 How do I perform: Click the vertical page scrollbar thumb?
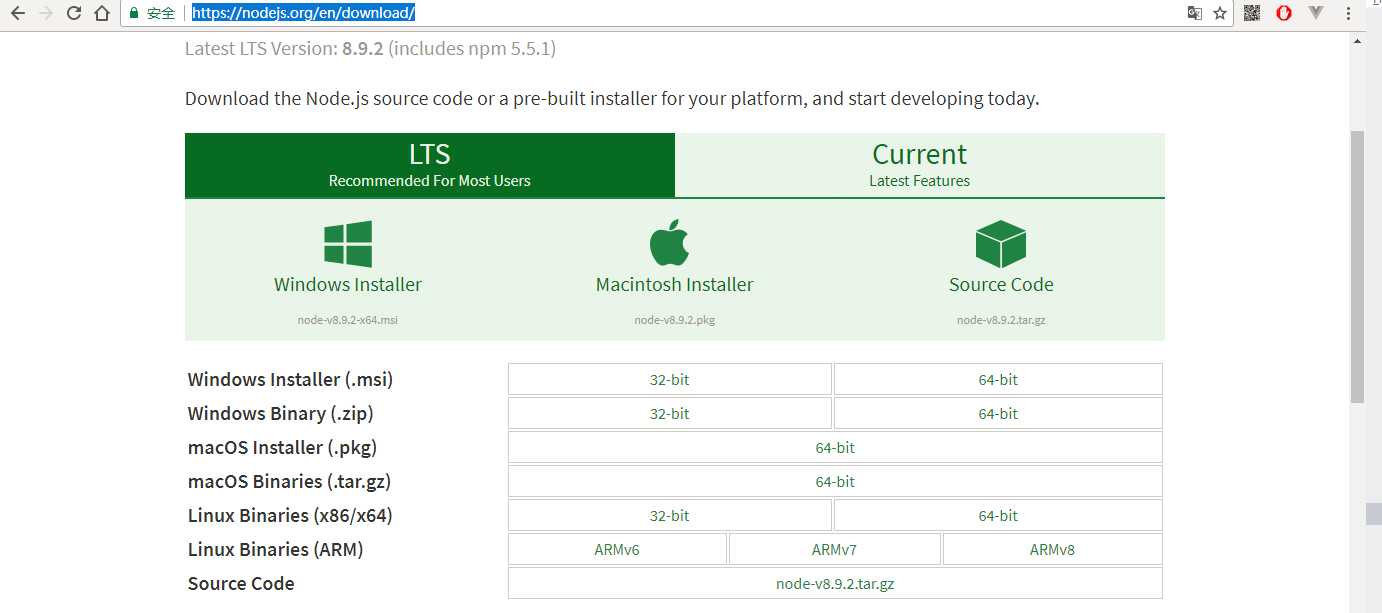(x=1357, y=266)
